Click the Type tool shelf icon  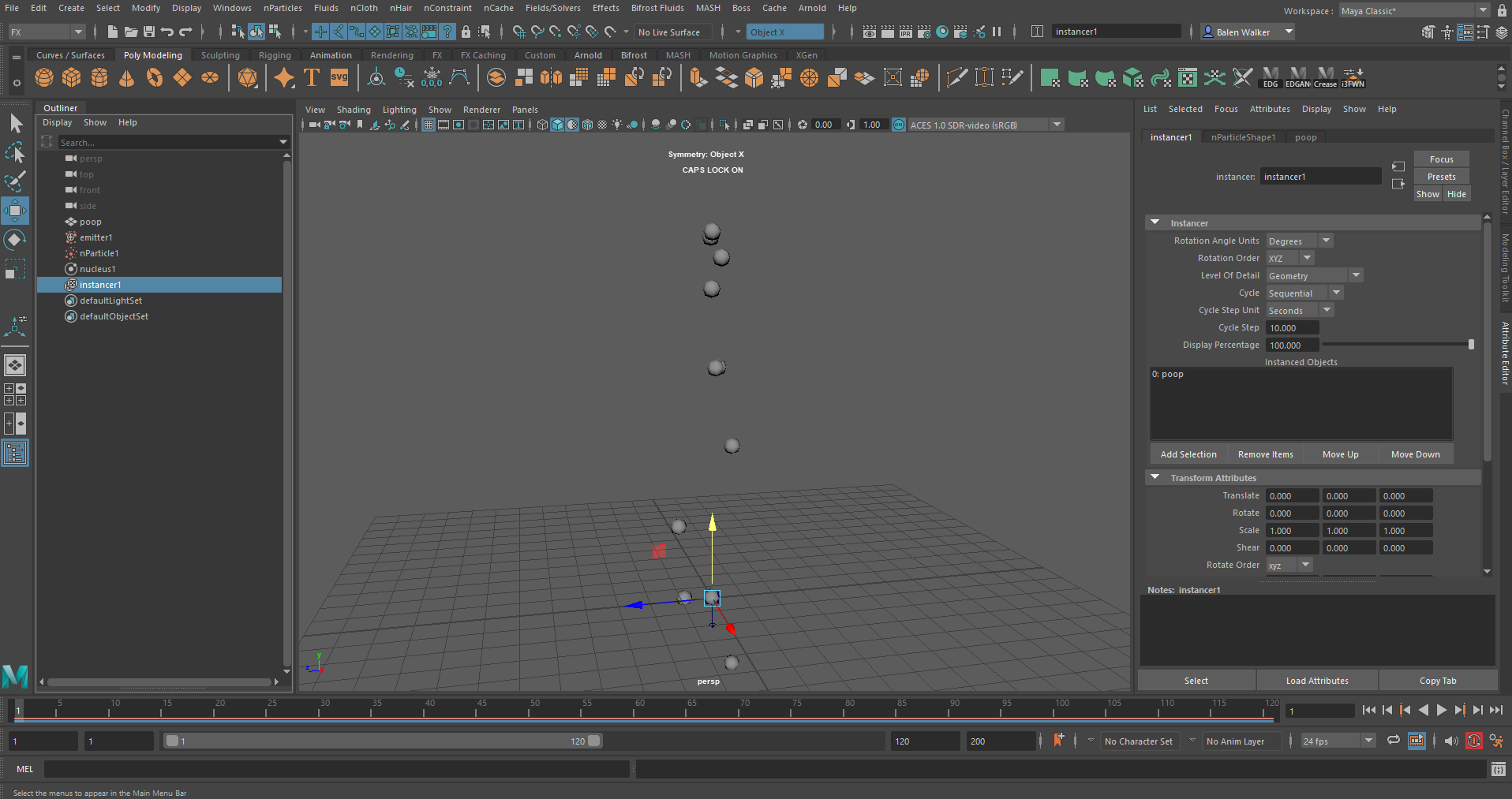click(312, 77)
